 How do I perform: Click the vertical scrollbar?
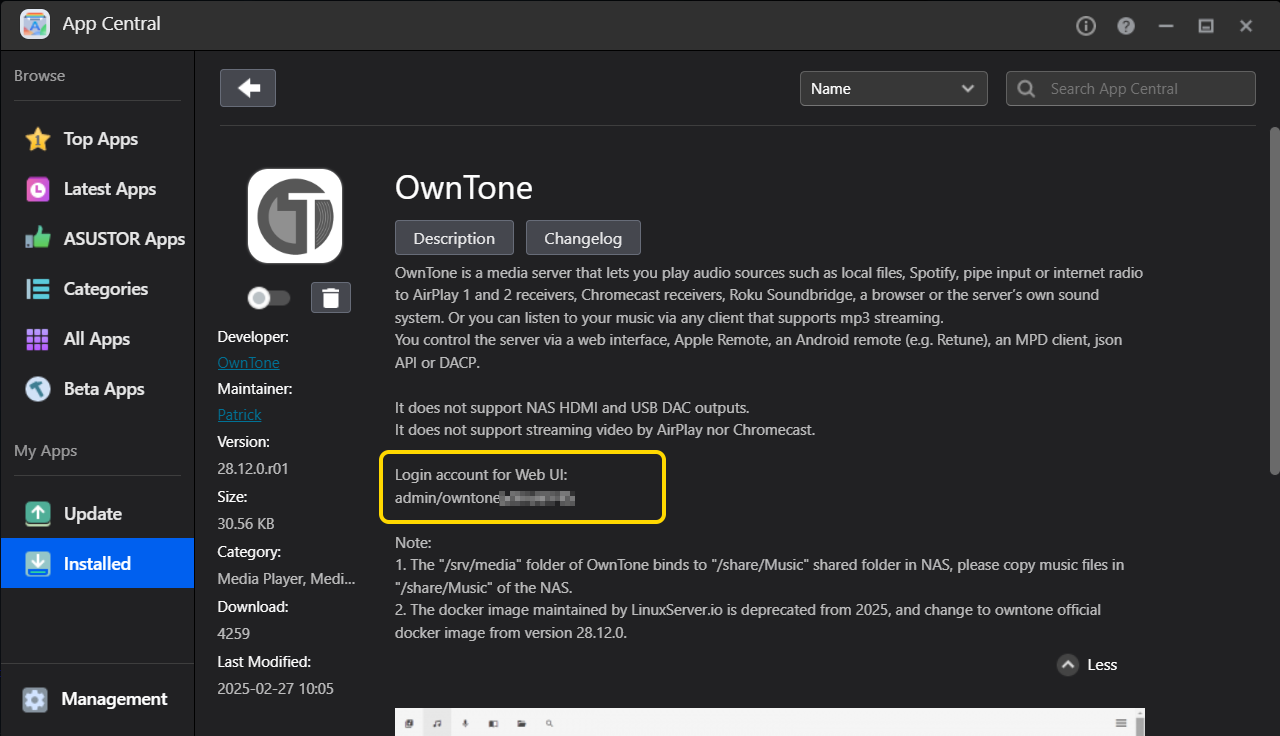click(1274, 300)
